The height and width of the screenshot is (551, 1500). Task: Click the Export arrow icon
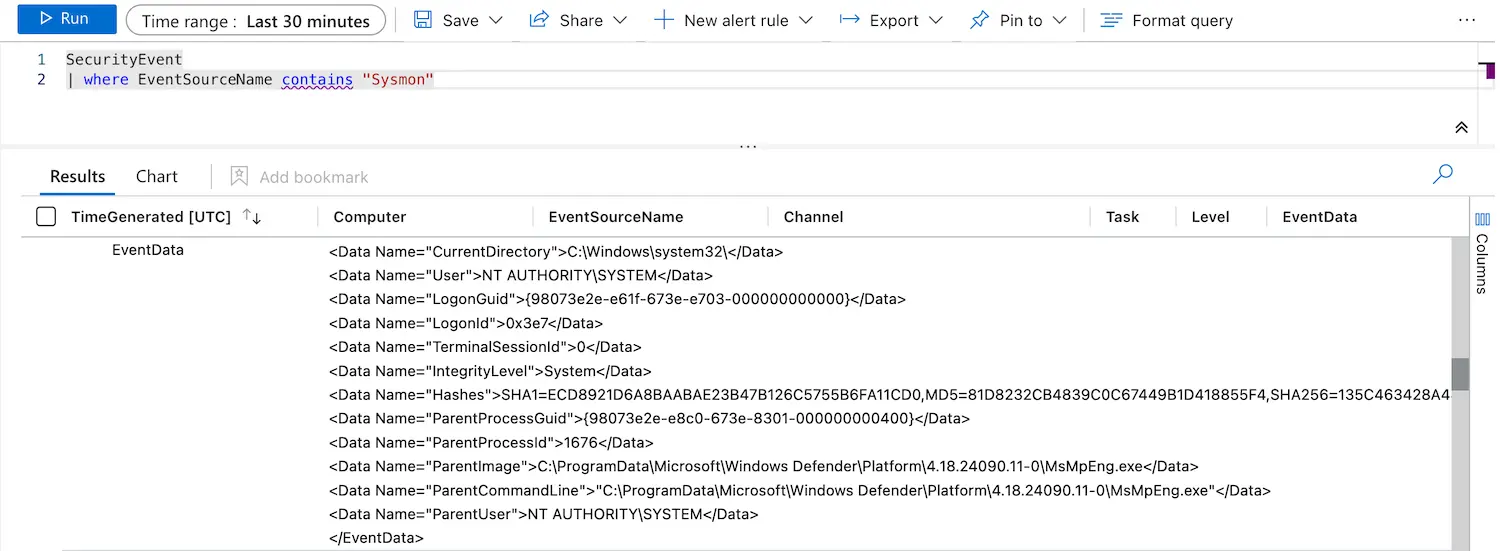point(850,20)
